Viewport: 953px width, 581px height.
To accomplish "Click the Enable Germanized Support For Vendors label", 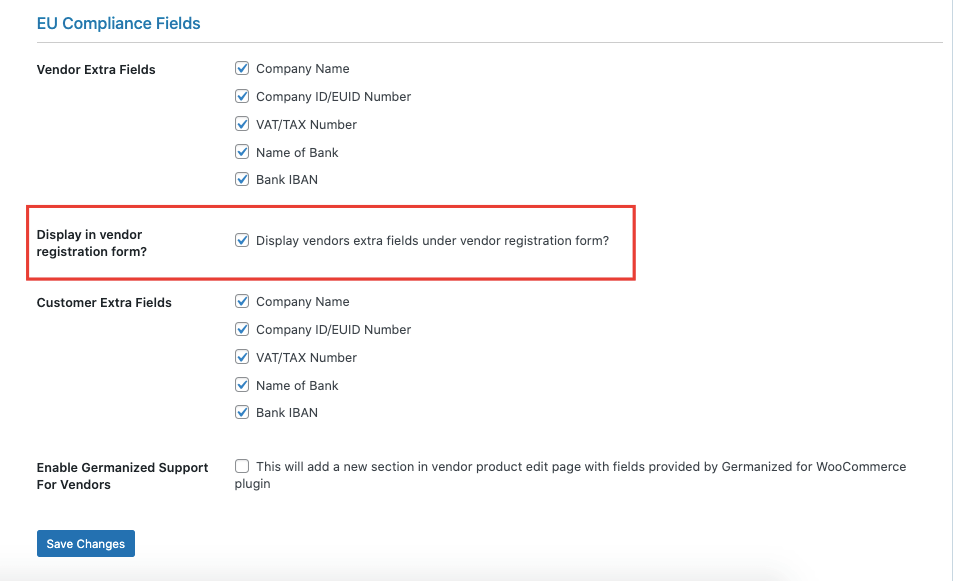I will pos(122,476).
